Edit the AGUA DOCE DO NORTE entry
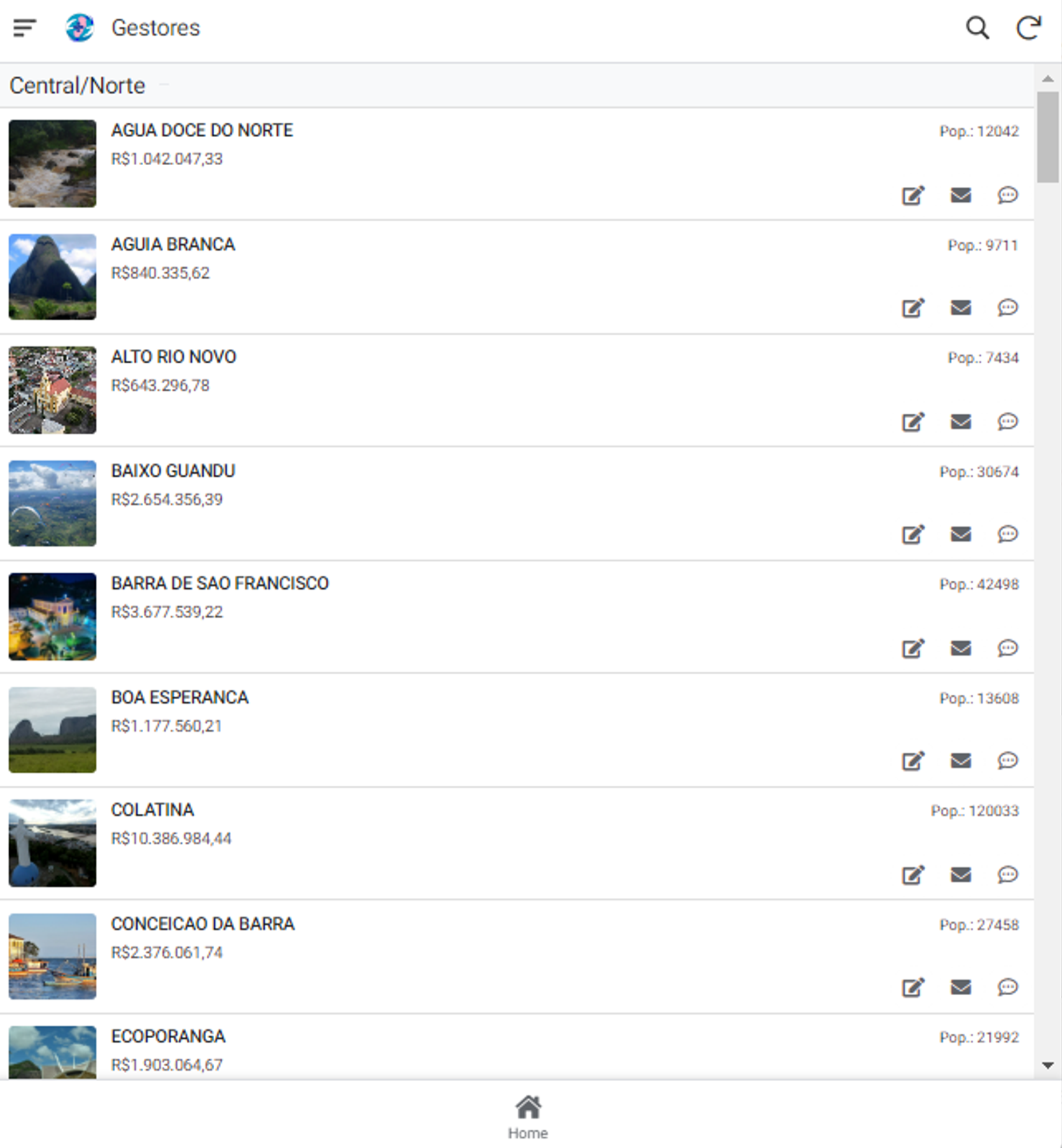The height and width of the screenshot is (1148, 1062). 912,195
